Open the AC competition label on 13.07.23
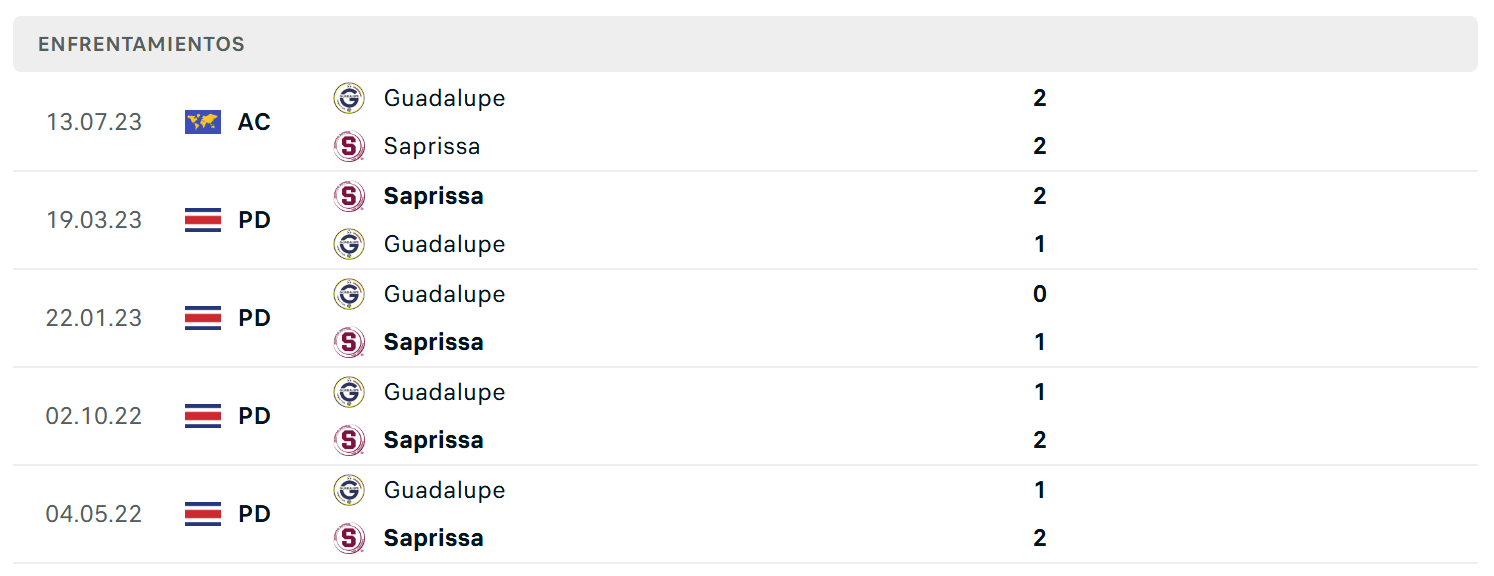The height and width of the screenshot is (576, 1494). coord(254,122)
